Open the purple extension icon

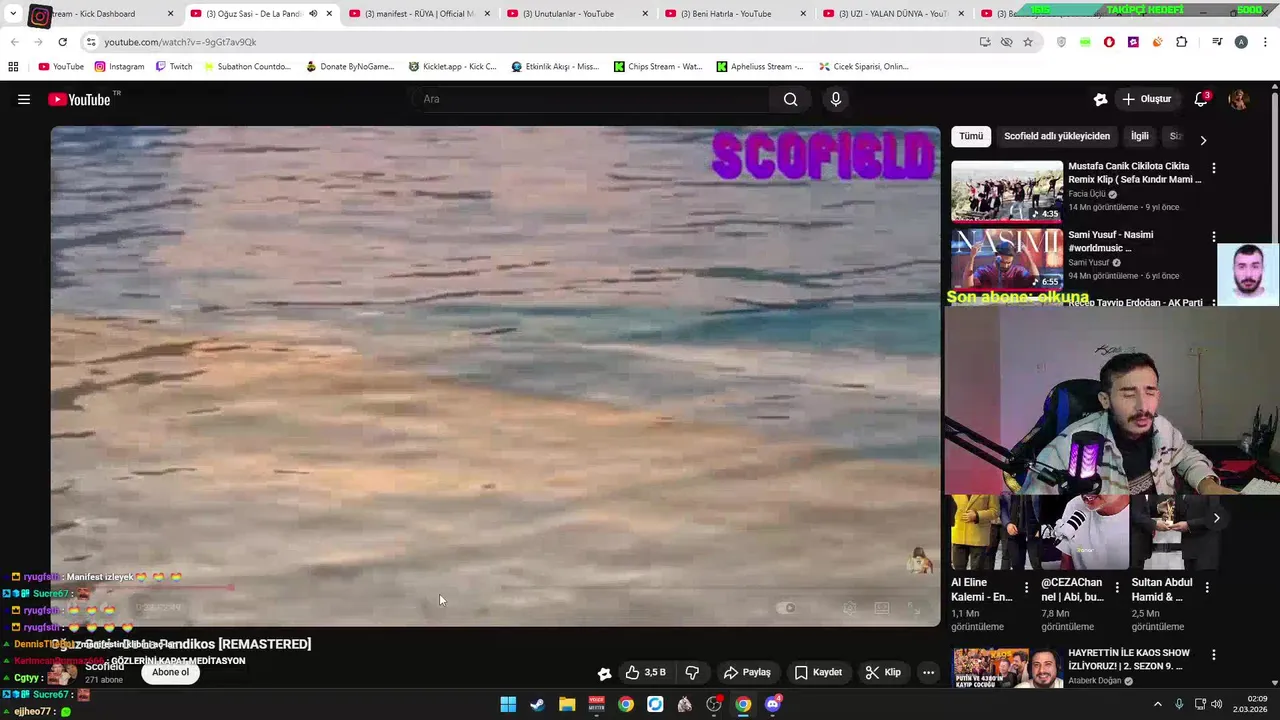coord(1133,42)
